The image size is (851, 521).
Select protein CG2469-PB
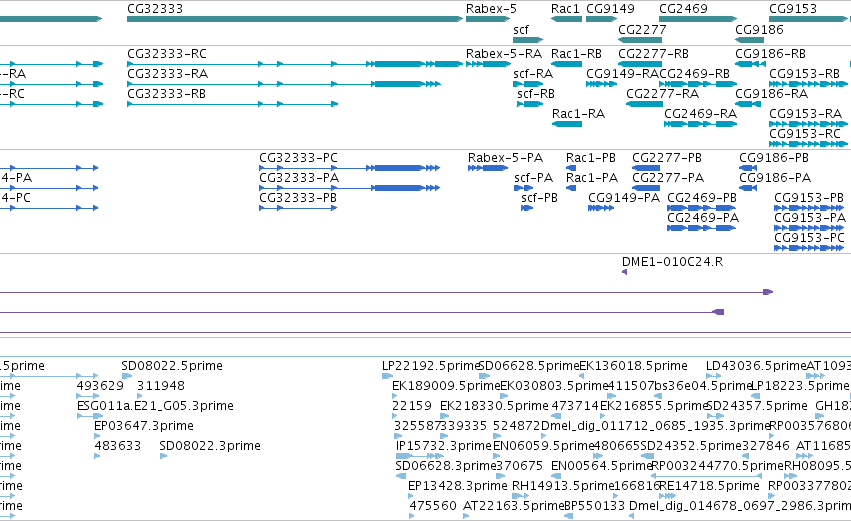(x=702, y=208)
